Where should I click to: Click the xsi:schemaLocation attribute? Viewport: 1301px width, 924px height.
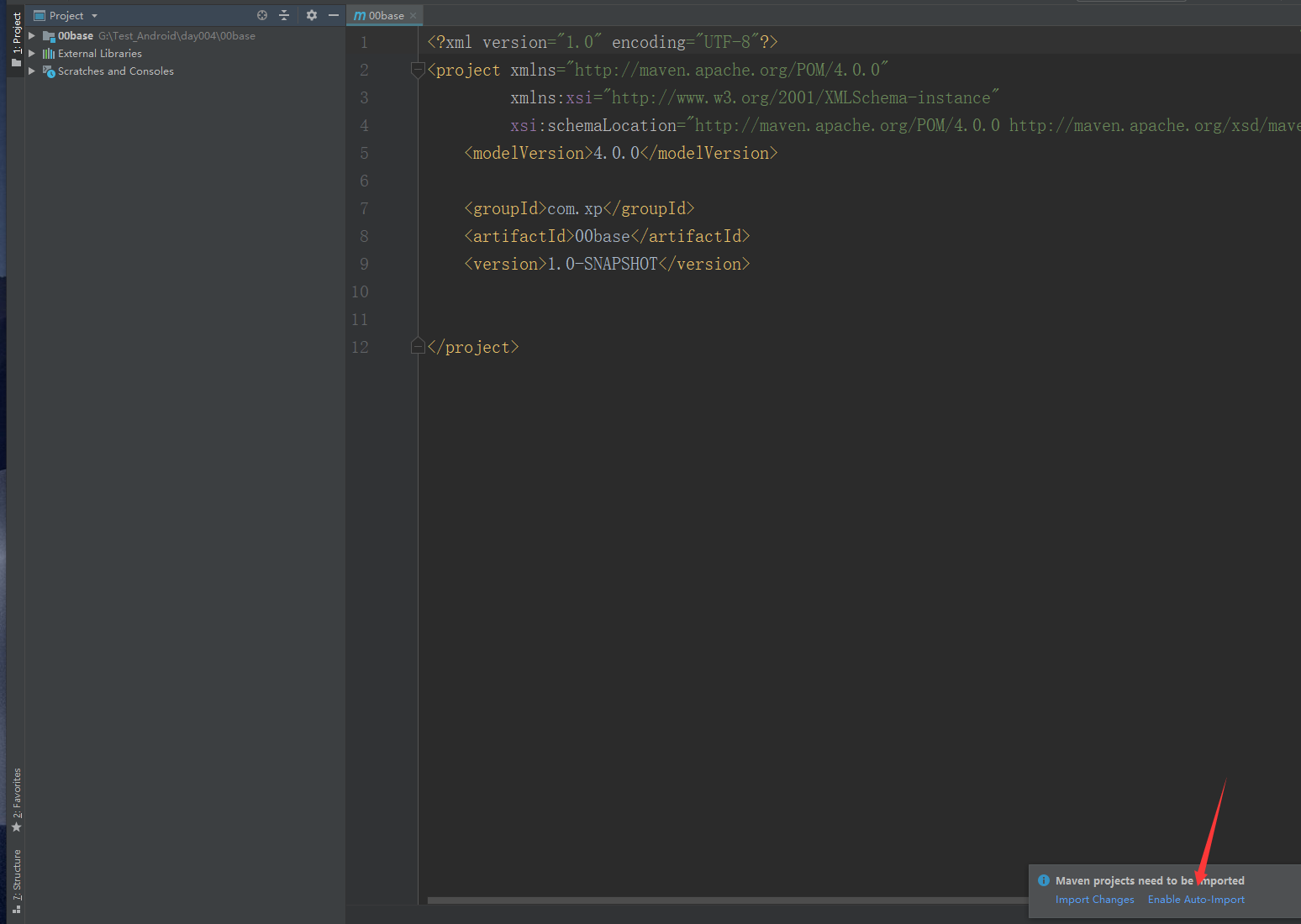pos(905,125)
